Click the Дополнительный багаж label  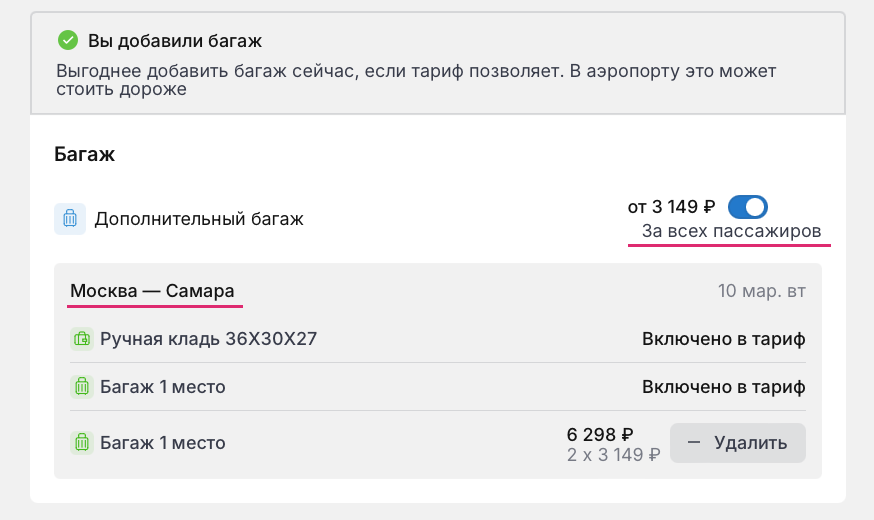198,218
